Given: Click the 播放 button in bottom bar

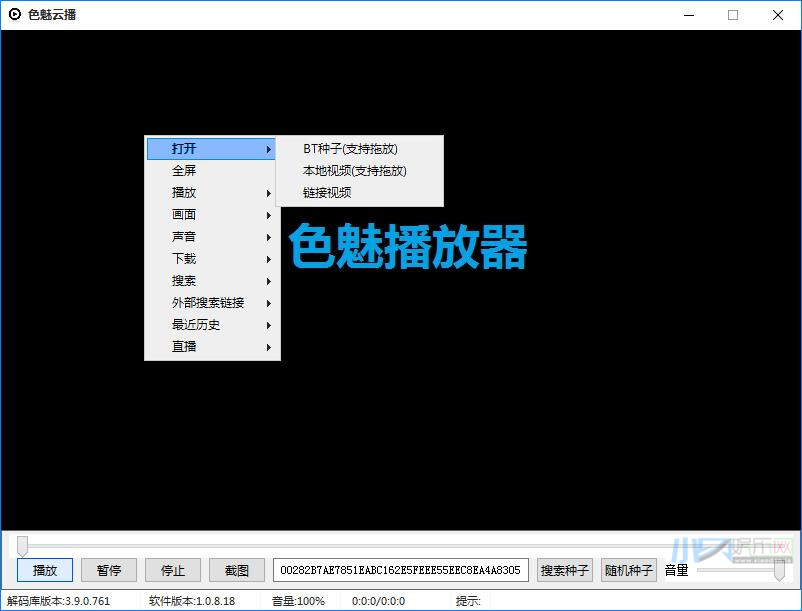Looking at the screenshot, I should [x=45, y=570].
